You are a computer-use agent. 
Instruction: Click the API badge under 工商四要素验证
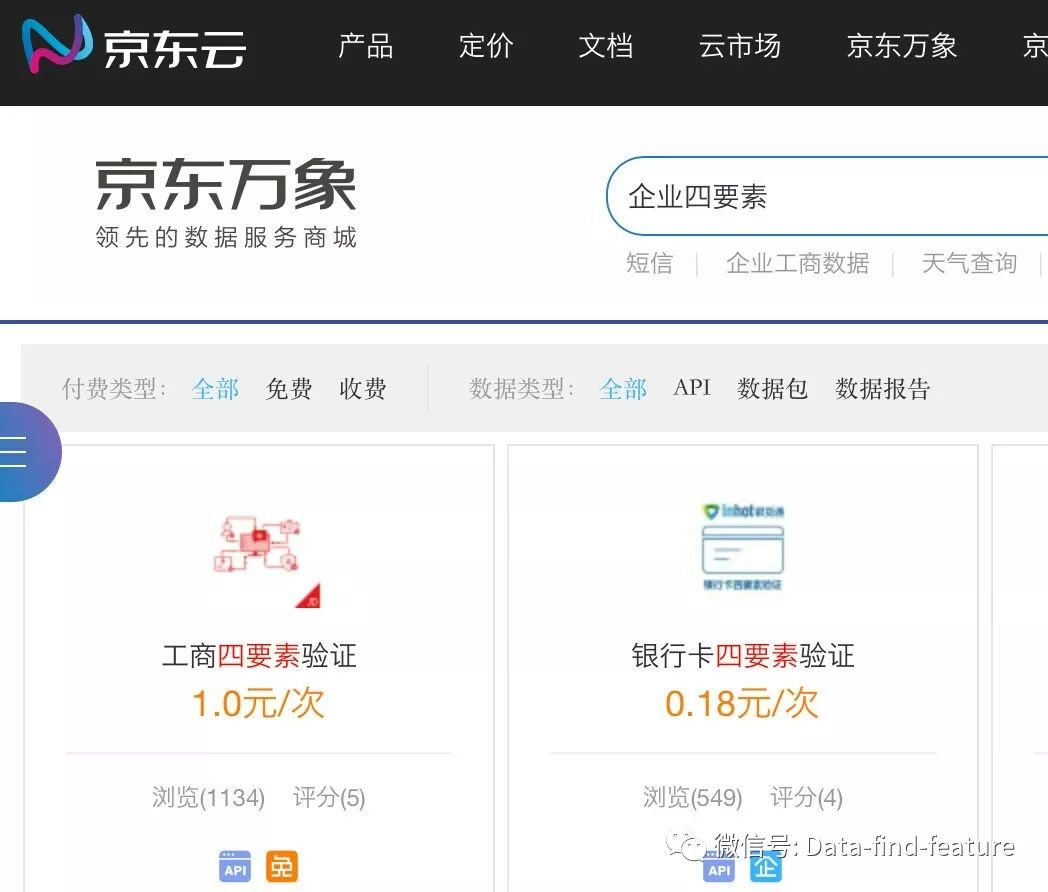(235, 867)
